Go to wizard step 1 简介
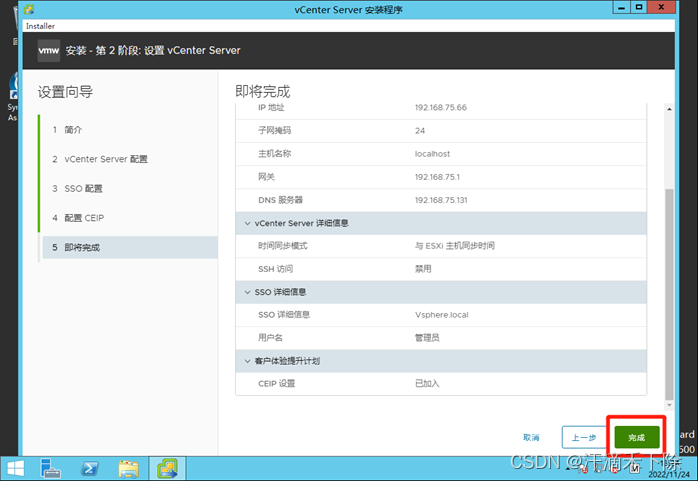Screen dimensions: 698x481 pyautogui.click(x=74, y=130)
